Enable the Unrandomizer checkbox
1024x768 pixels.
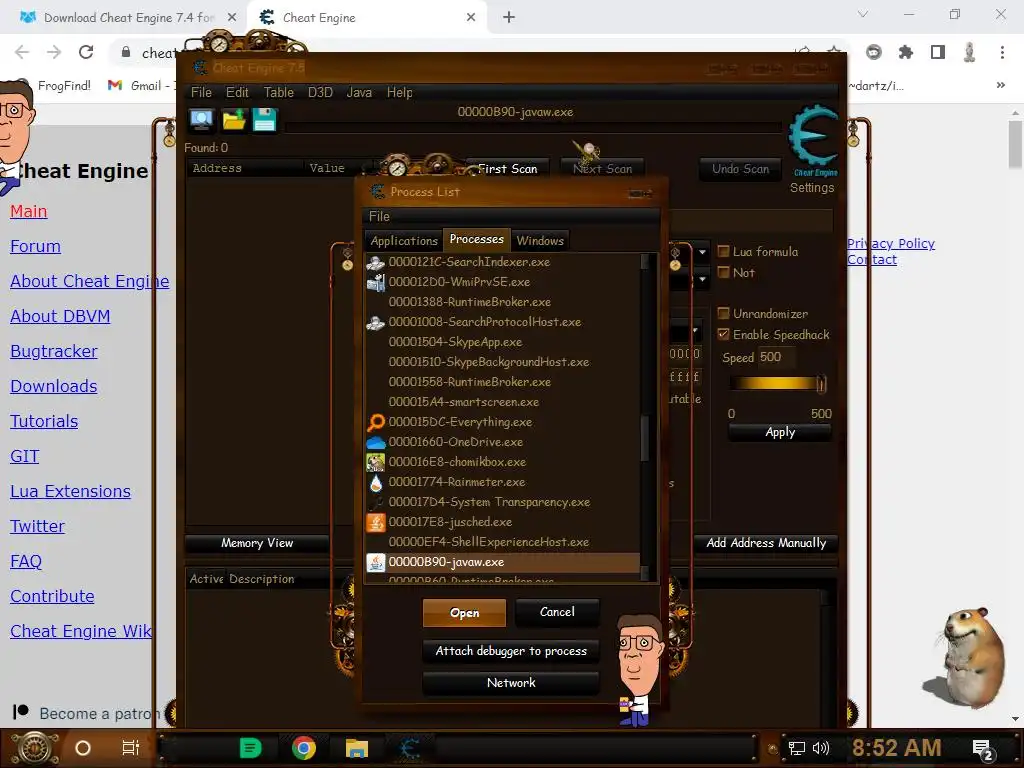tap(723, 313)
